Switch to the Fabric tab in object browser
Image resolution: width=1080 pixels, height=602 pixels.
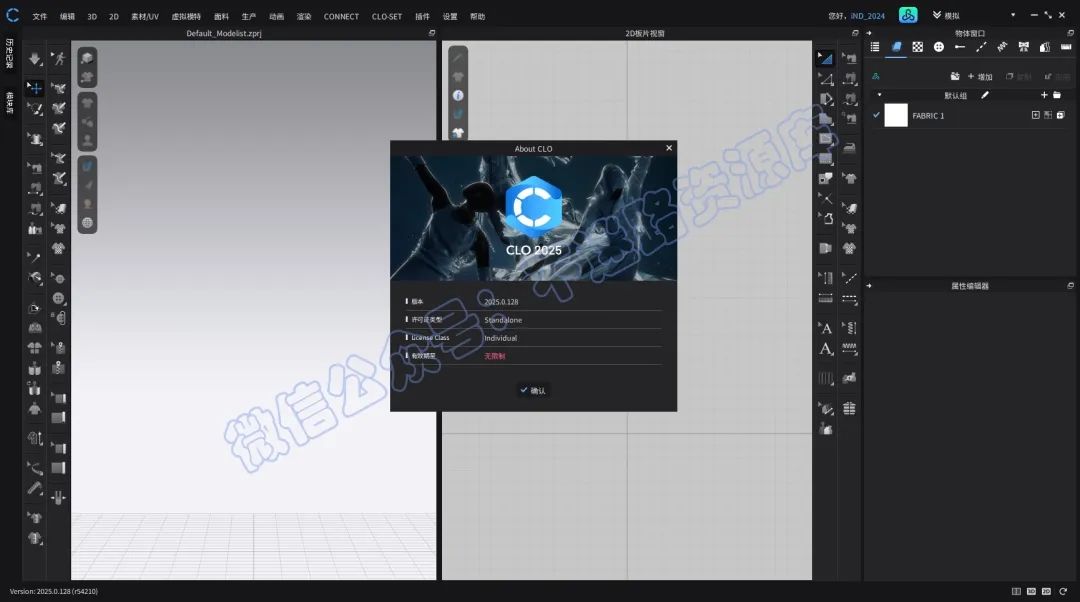[x=896, y=47]
